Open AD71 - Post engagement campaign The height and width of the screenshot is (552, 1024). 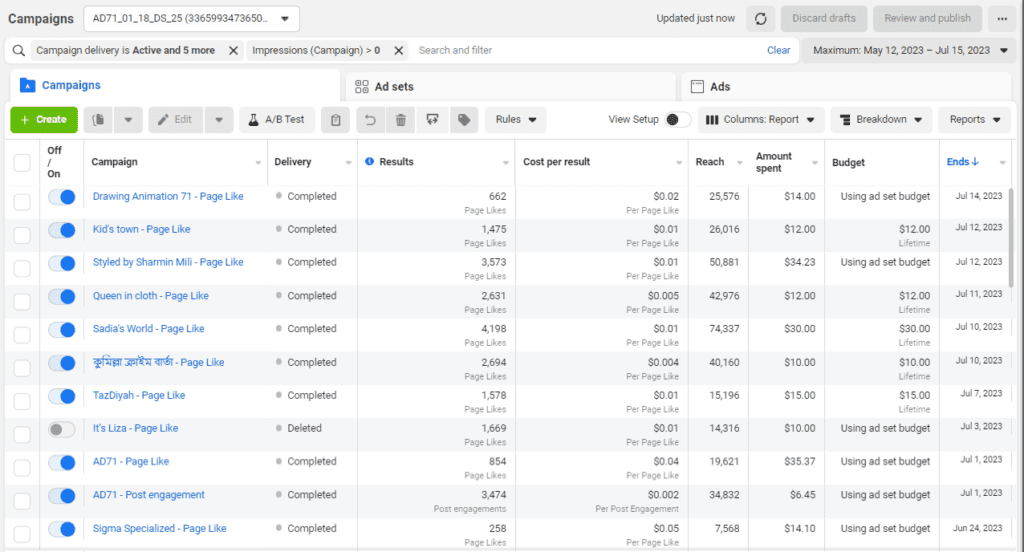point(148,495)
